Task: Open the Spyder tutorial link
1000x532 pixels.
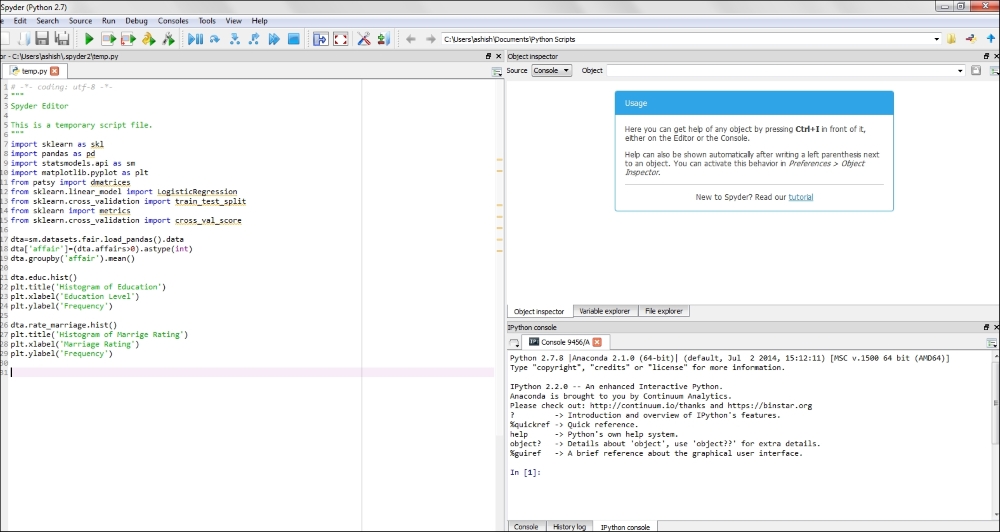Action: 800,197
